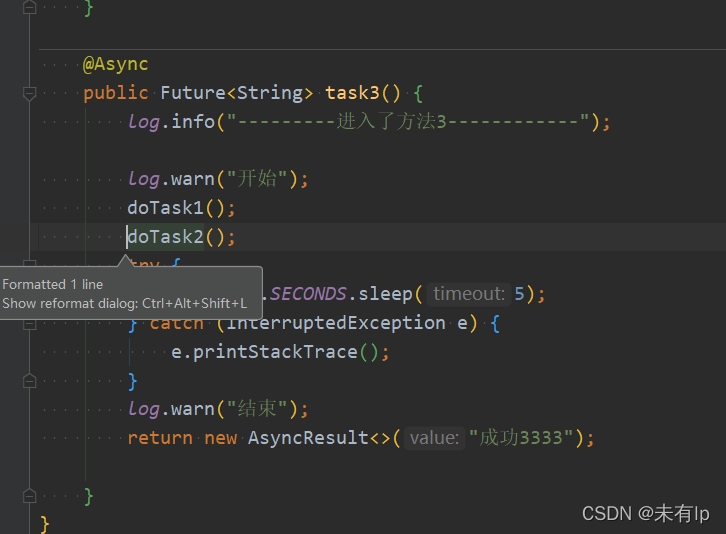Click the timeout: parameter hint
The height and width of the screenshot is (534, 726).
pos(469,294)
